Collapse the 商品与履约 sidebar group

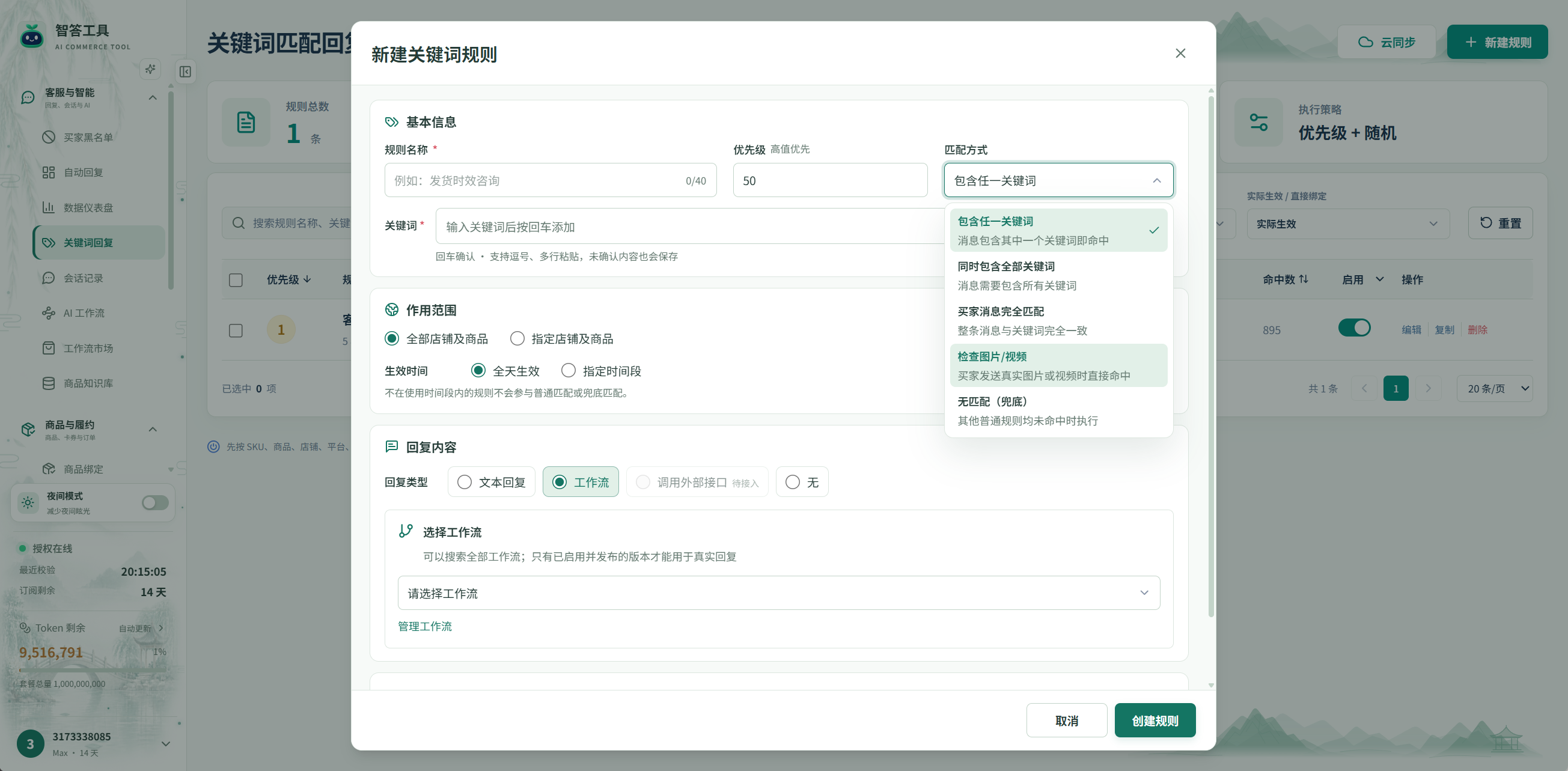tap(153, 430)
